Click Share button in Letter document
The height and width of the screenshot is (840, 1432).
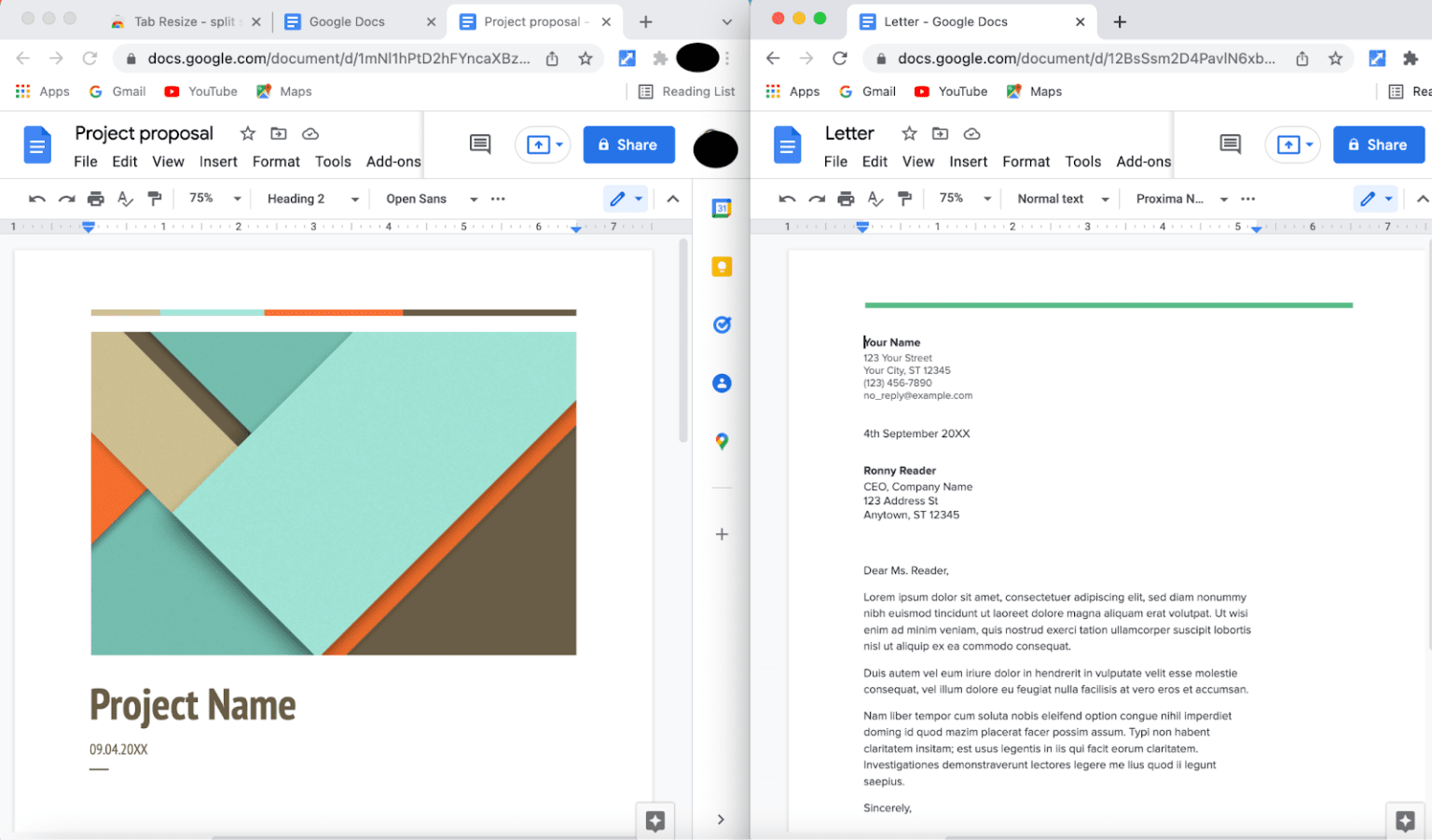tap(1378, 145)
